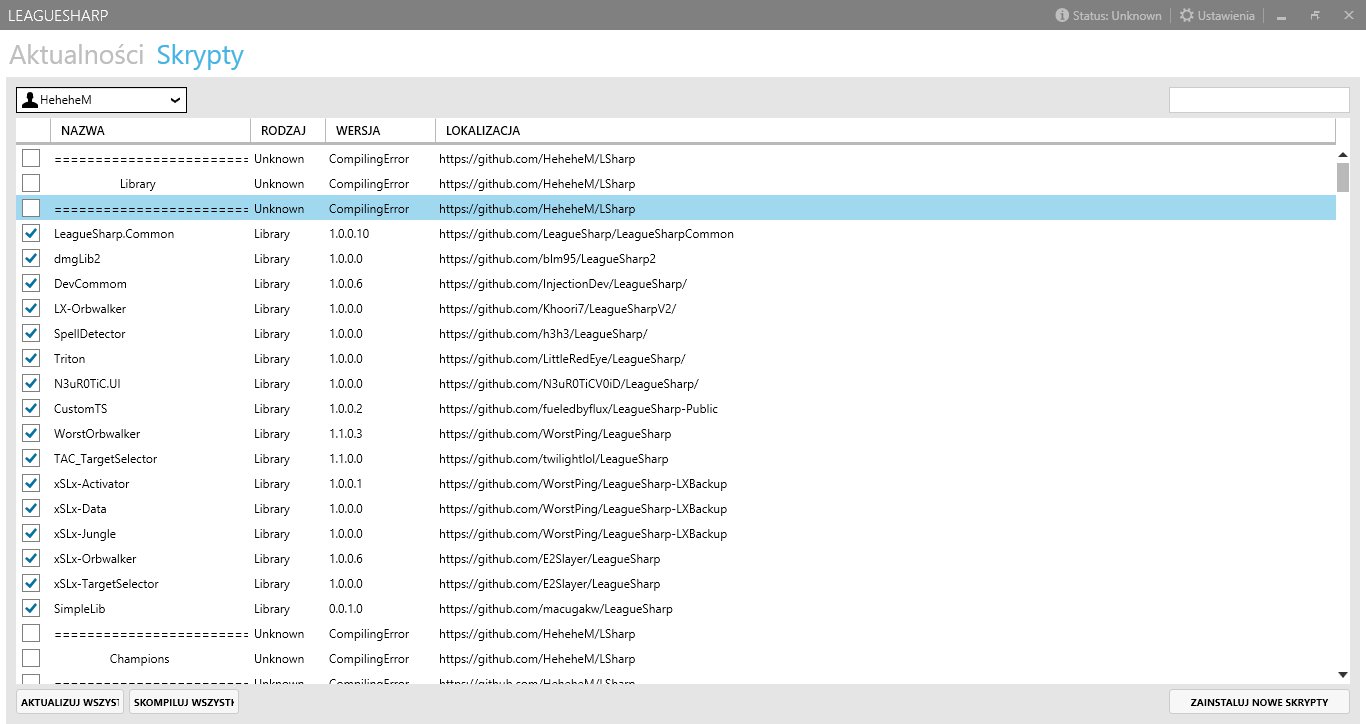Click the twilightlol/LeagueSharp location URL
Viewport: 1366px width, 724px height.
pos(553,459)
